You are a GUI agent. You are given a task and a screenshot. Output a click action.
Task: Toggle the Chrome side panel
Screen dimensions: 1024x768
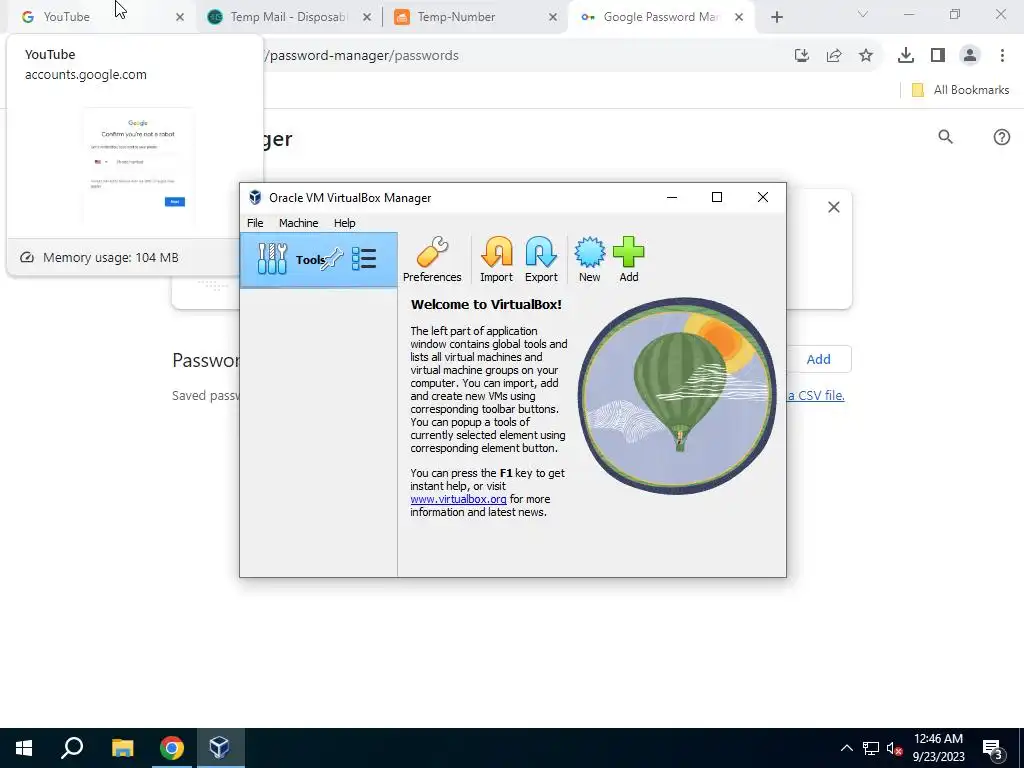click(x=938, y=56)
